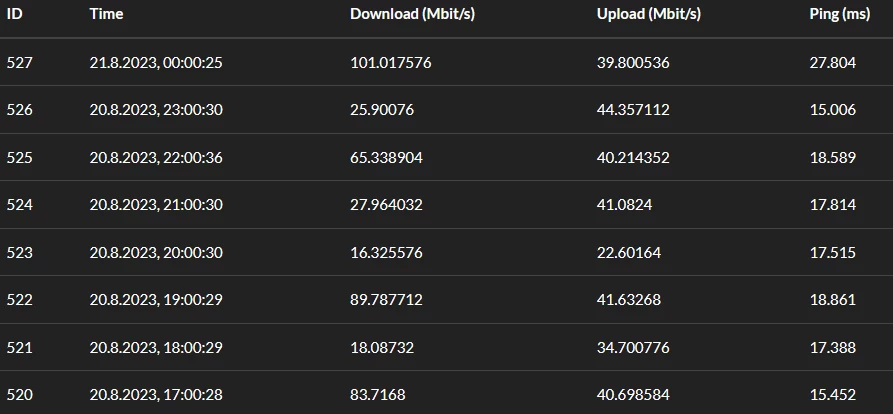The image size is (893, 414).
Task: Click the ID column header
Action: point(14,14)
